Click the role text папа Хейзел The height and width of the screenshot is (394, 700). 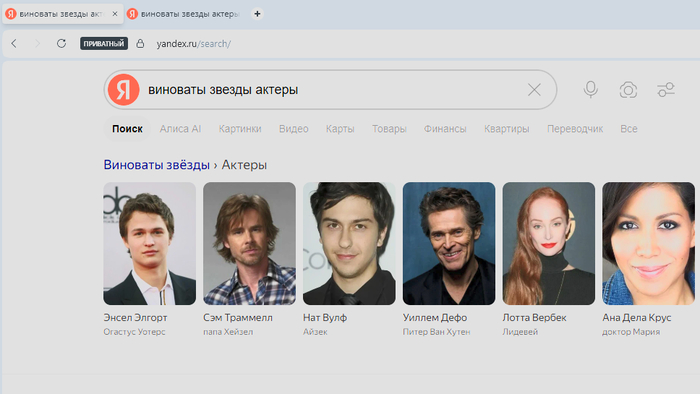pyautogui.click(x=228, y=332)
